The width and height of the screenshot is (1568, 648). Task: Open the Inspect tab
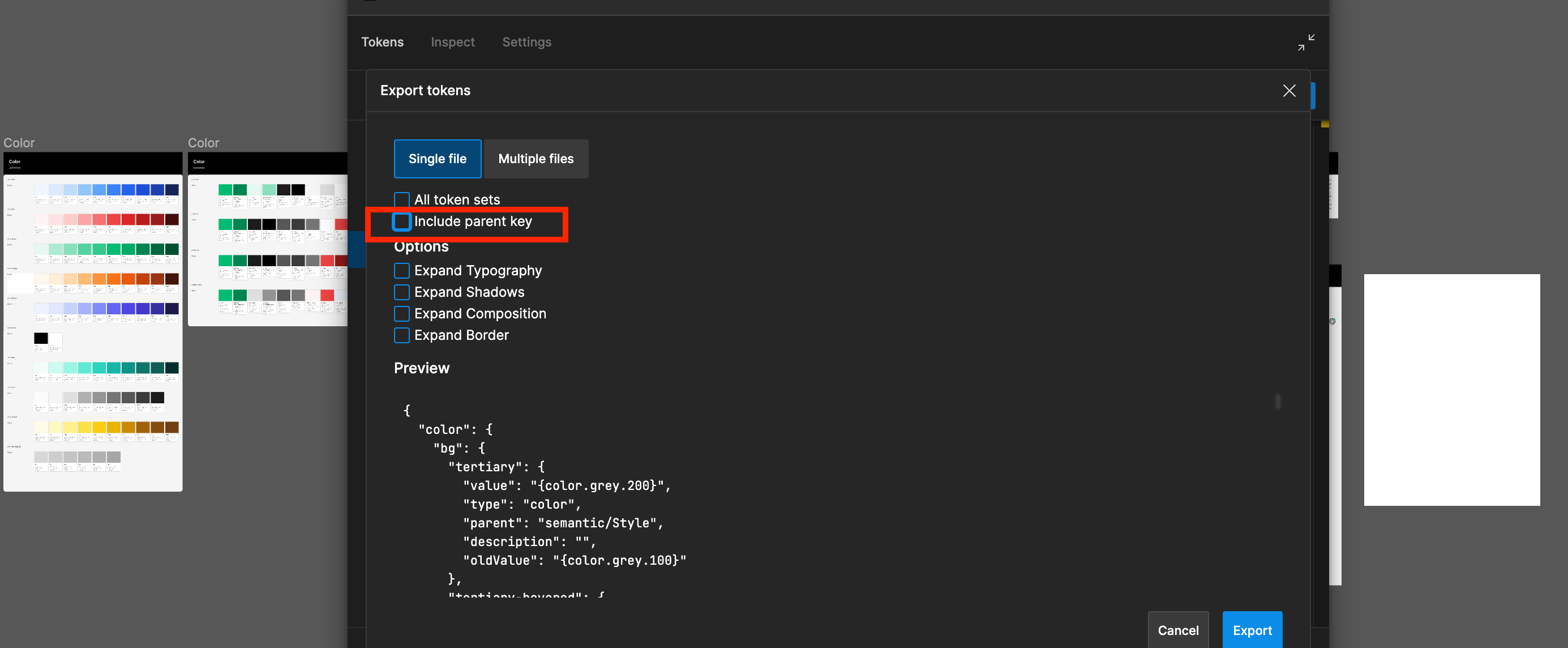452,42
